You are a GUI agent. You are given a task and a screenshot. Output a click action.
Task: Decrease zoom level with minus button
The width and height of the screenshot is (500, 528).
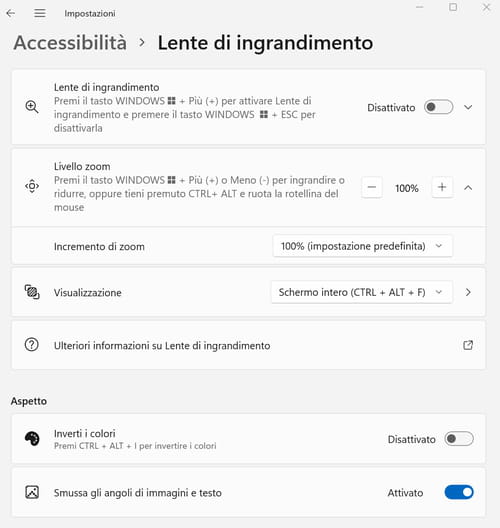point(372,187)
